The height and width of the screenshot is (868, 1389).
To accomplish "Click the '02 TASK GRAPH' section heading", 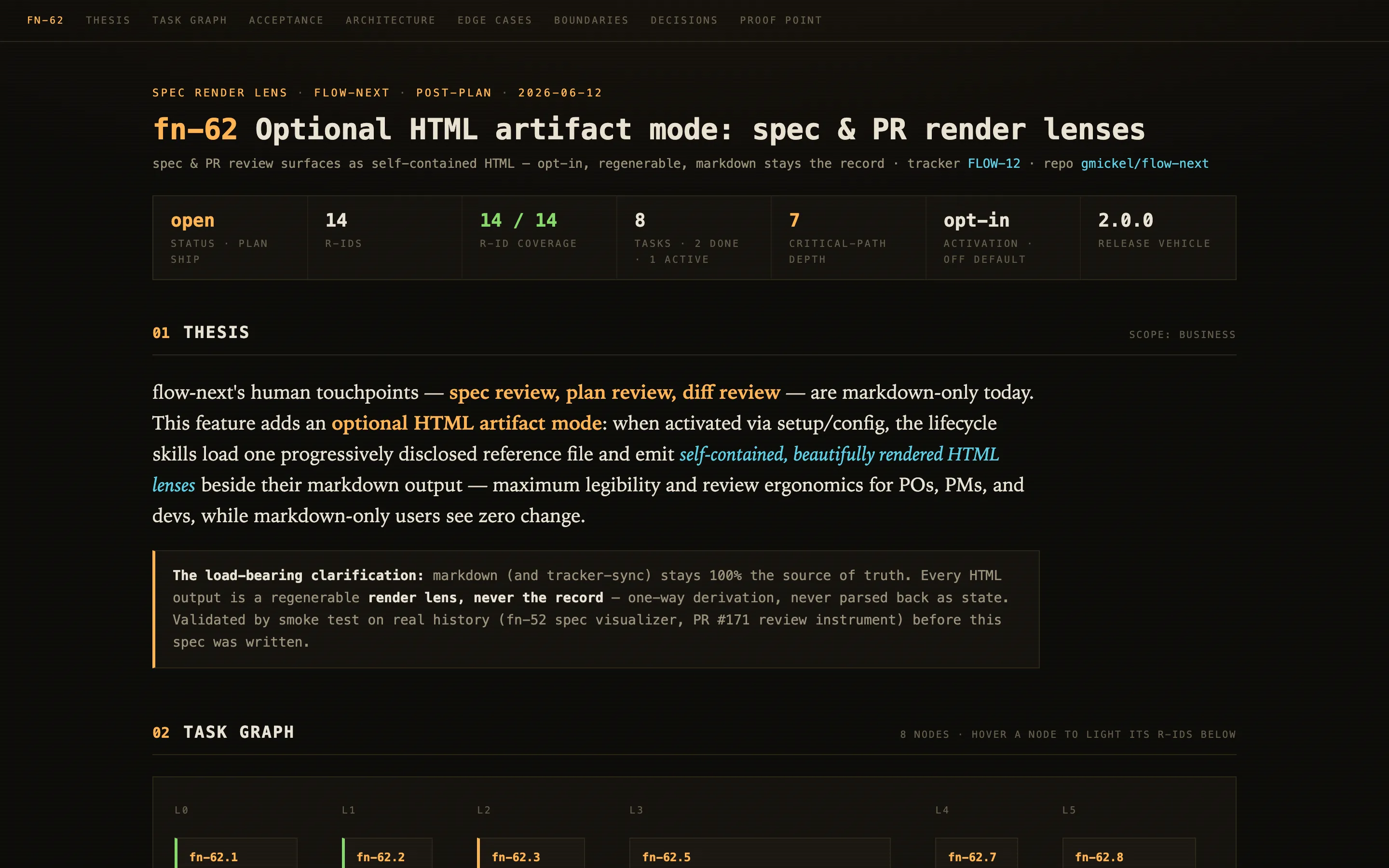I will pyautogui.click(x=223, y=732).
